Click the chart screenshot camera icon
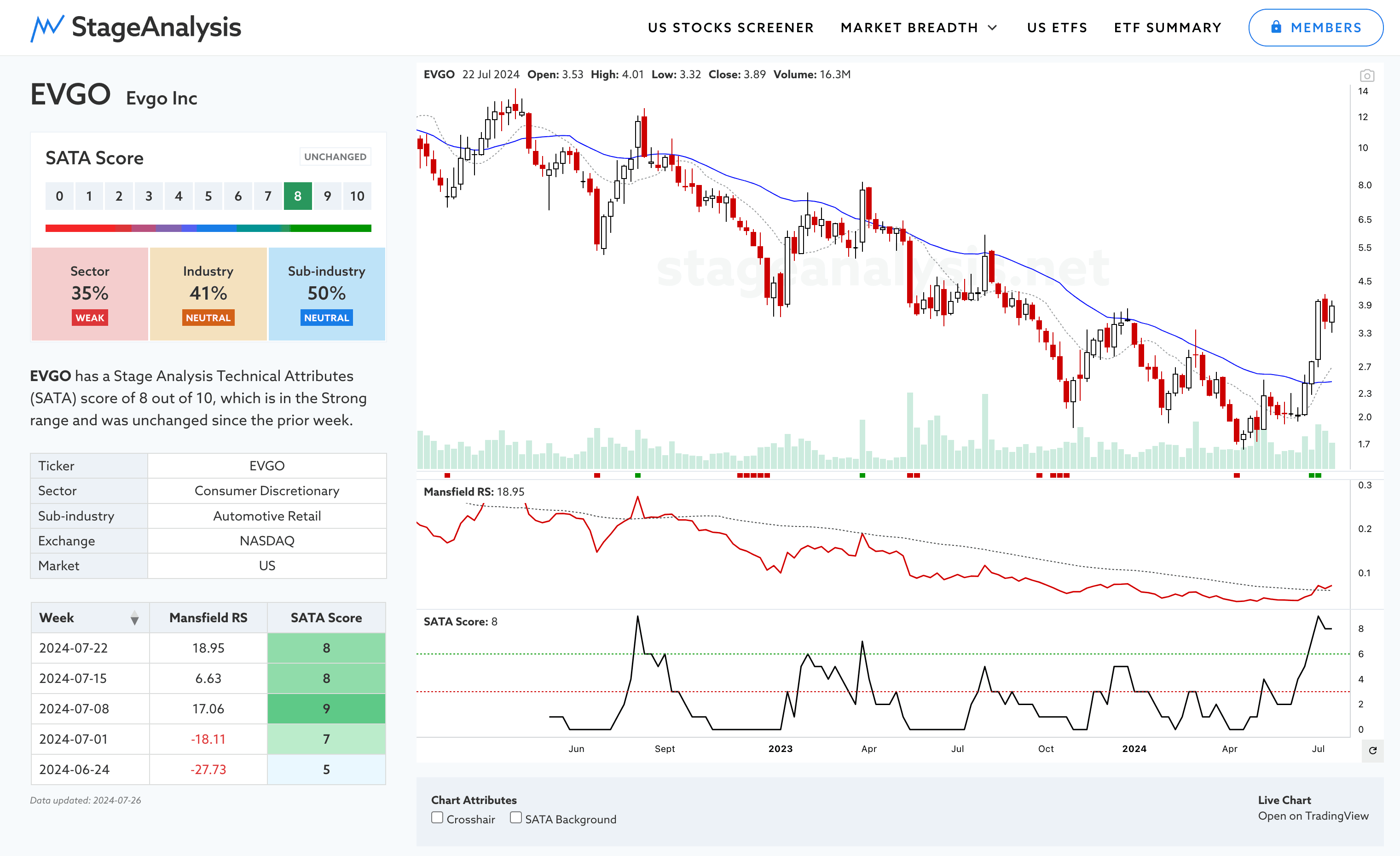The height and width of the screenshot is (856, 1400). [1366, 75]
